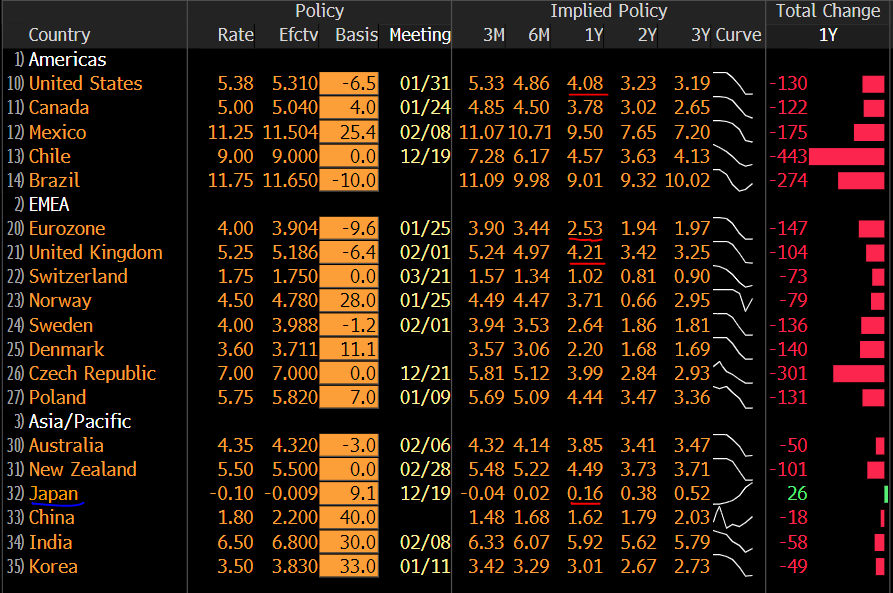Open the Eurozone country entry
This screenshot has height=593, width=893.
(x=67, y=228)
